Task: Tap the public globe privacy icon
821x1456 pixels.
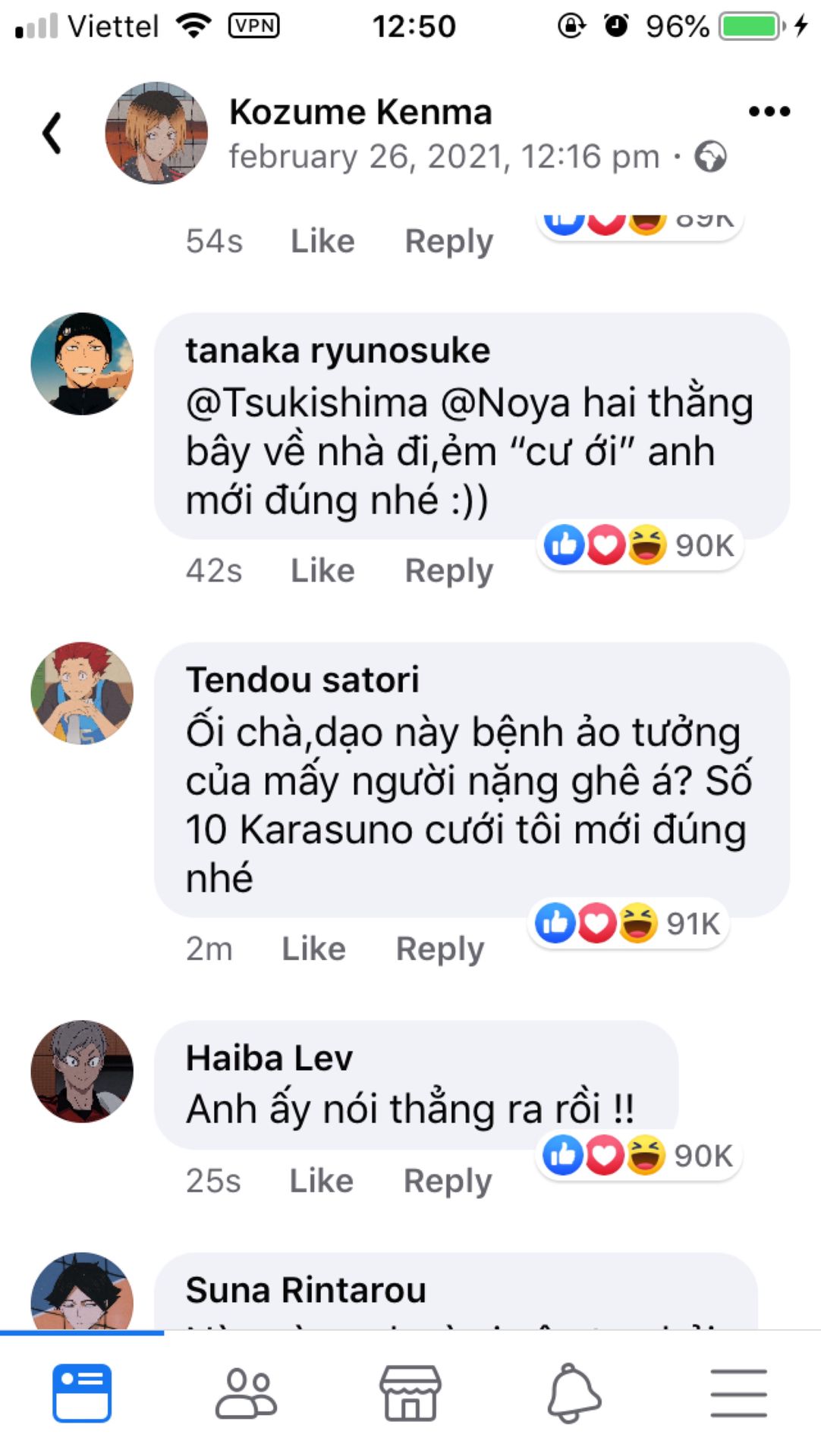Action: pos(711,157)
